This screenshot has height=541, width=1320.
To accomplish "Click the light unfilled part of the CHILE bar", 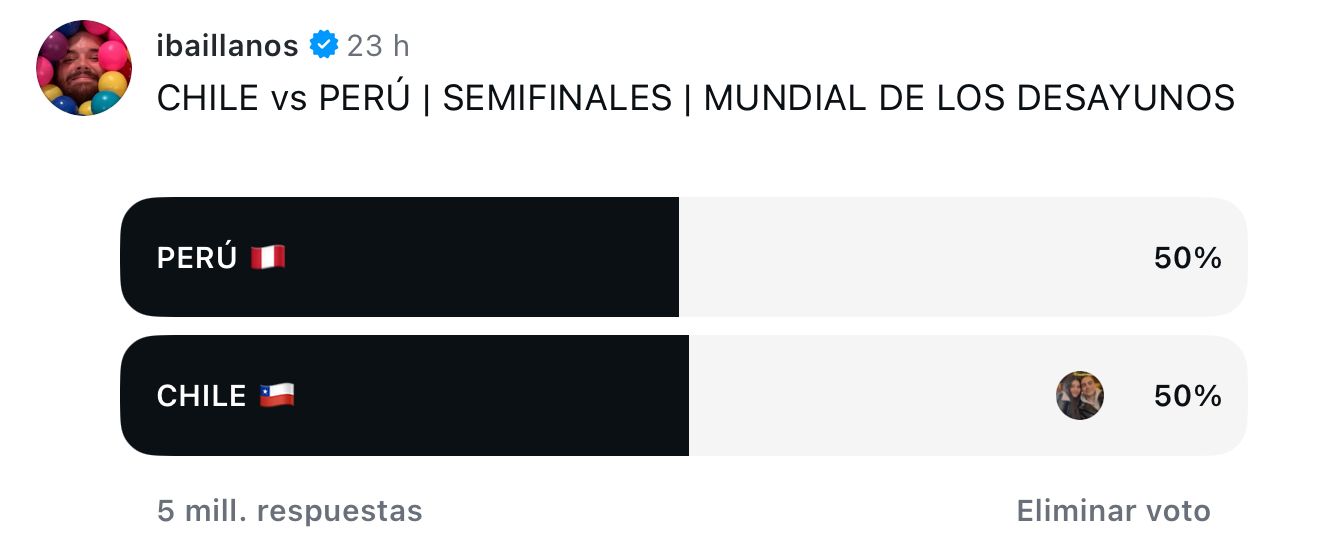I will (x=968, y=395).
